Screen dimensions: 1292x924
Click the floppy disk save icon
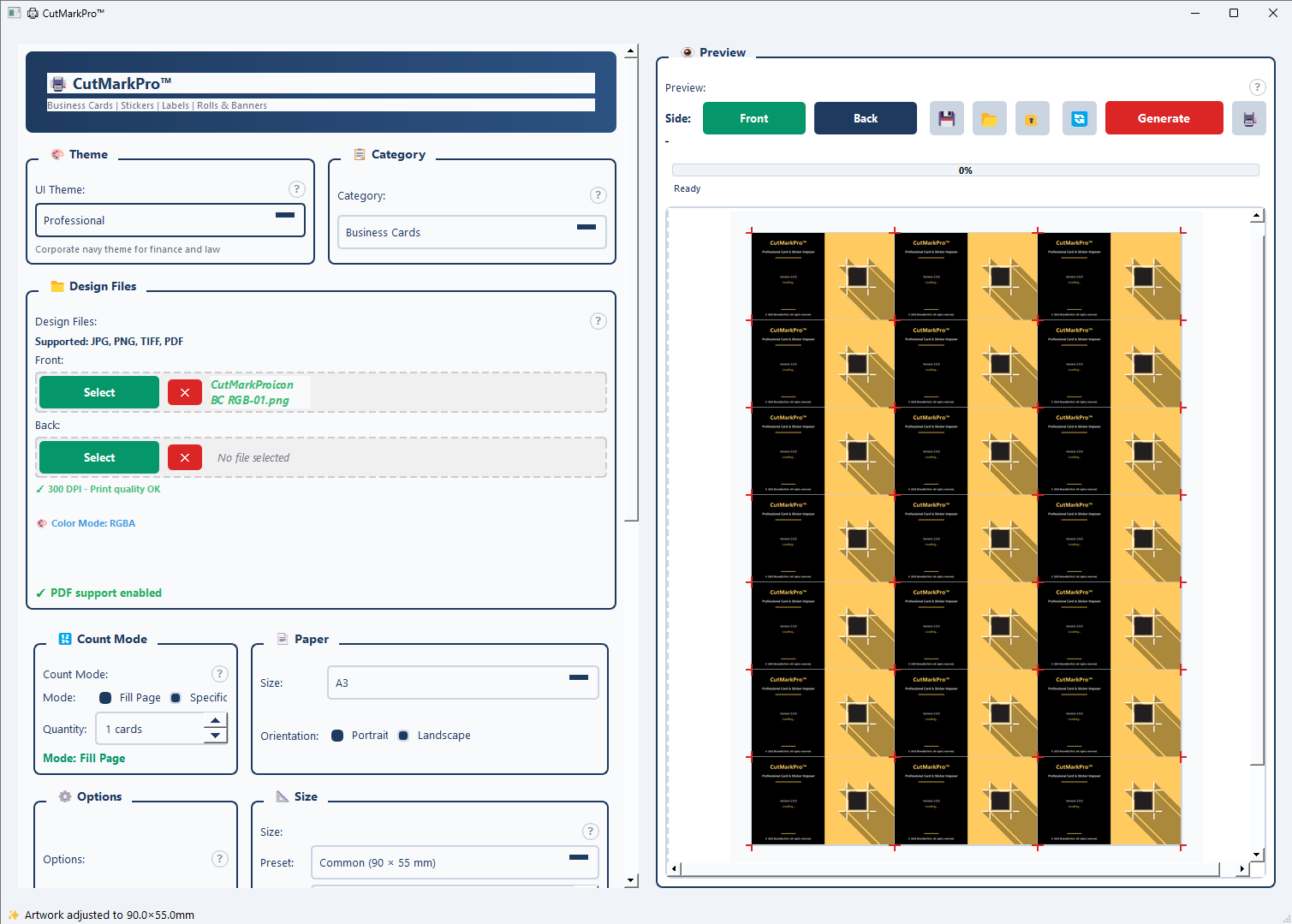[946, 118]
